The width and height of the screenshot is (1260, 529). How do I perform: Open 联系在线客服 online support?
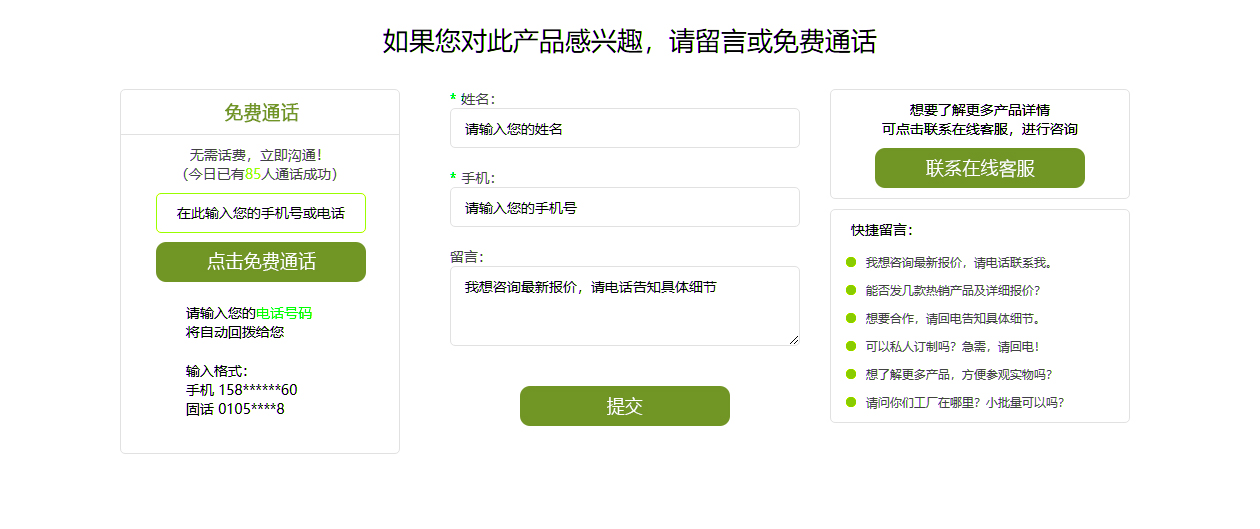[979, 168]
